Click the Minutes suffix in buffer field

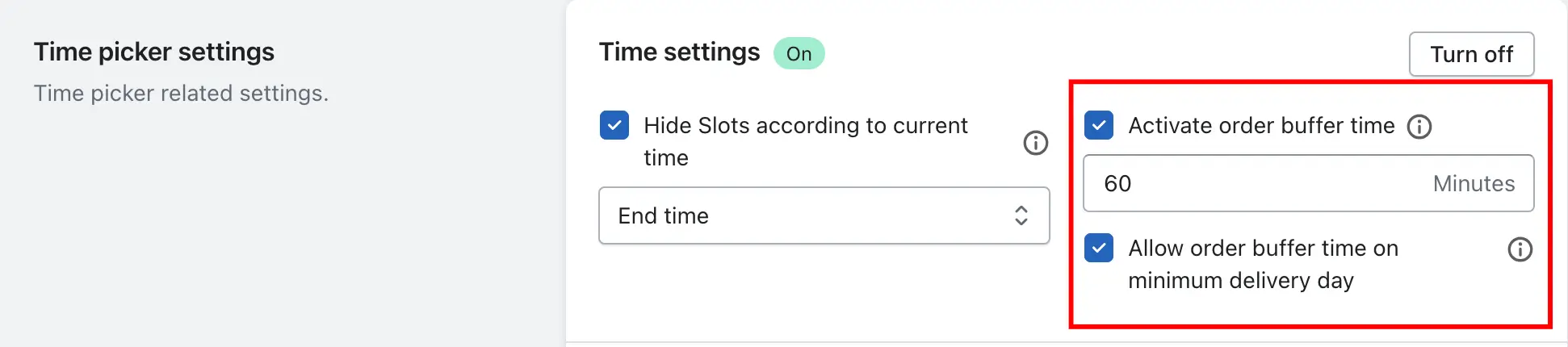coord(1474,183)
